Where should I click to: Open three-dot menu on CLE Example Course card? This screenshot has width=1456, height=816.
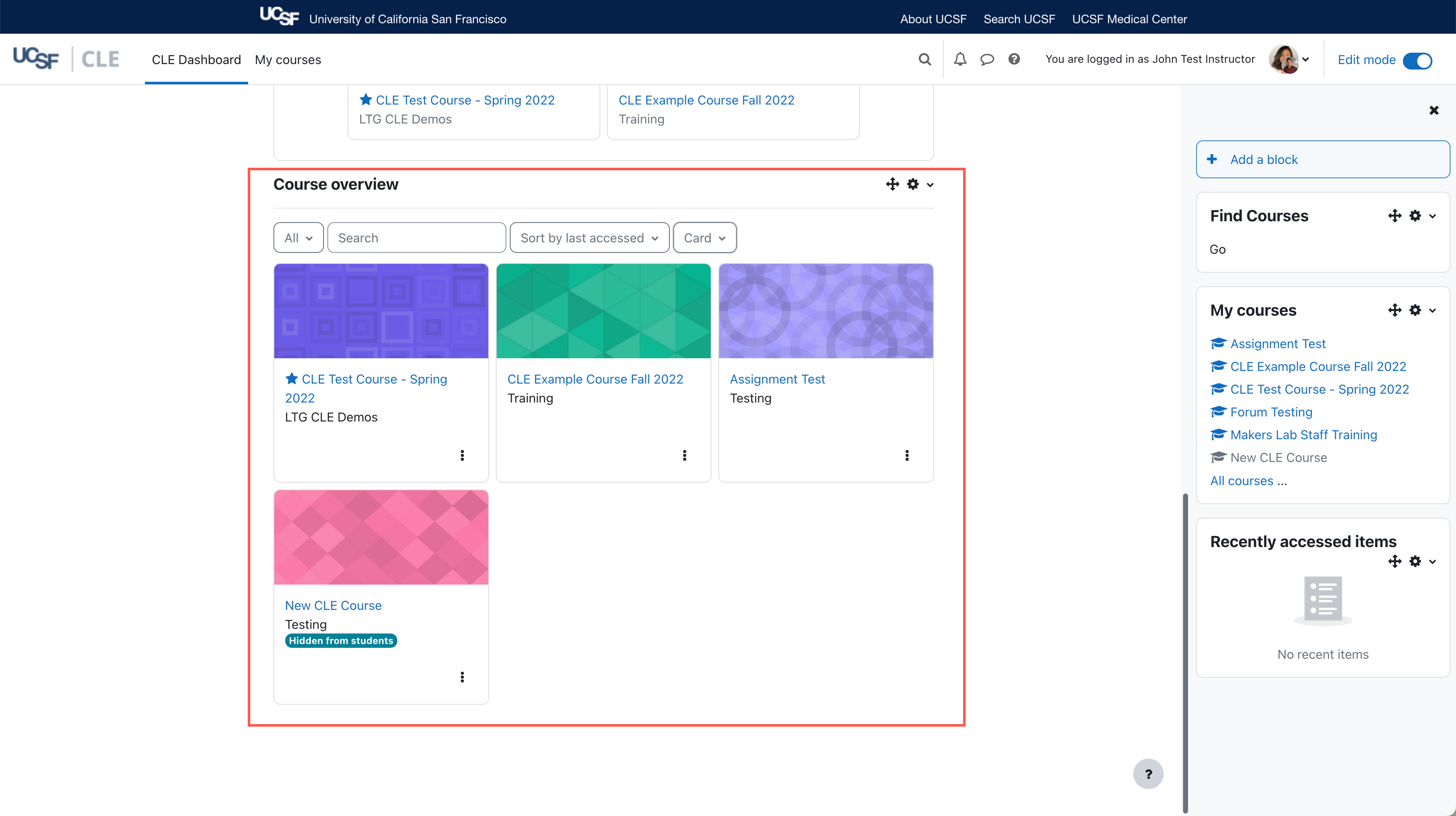coord(685,455)
